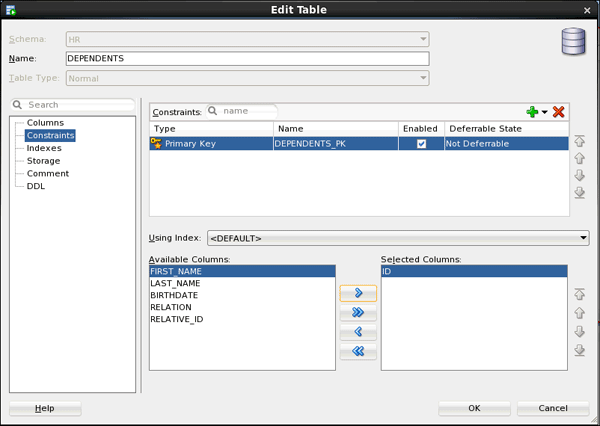This screenshot has height=426, width=600.
Task: Remove all columns with double left arrow
Action: tap(358, 351)
